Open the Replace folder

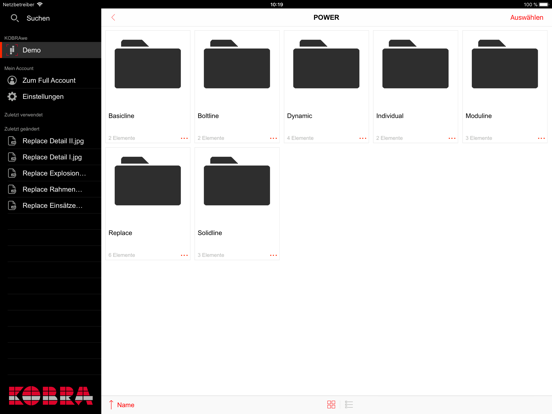click(x=148, y=204)
